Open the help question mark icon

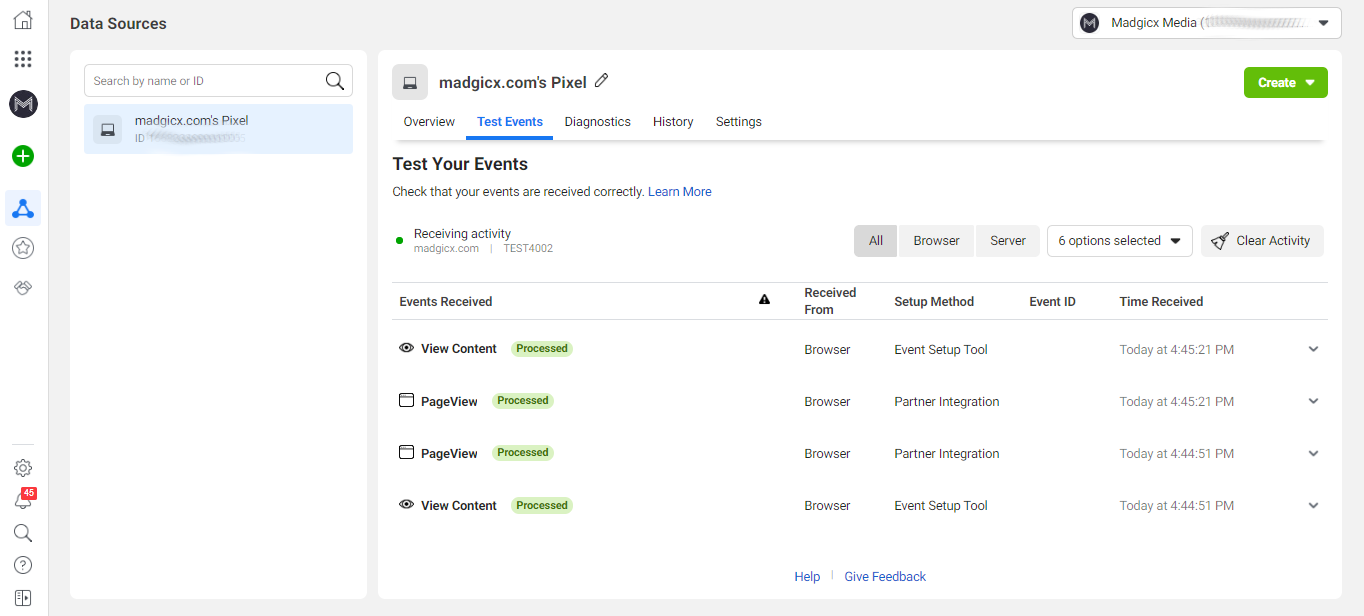coord(23,565)
